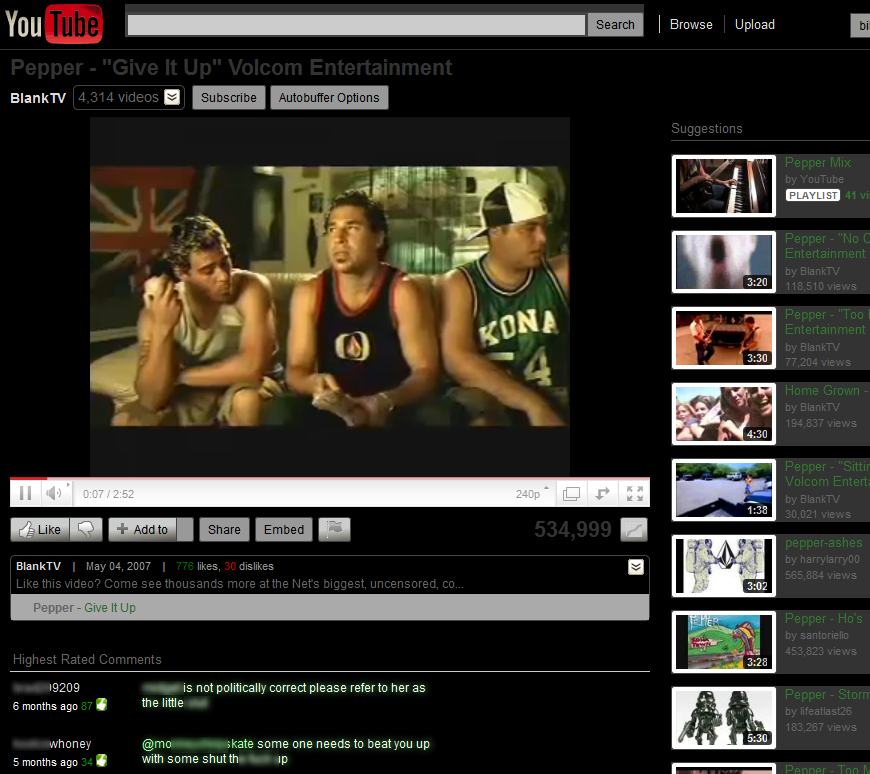Expand the video description box

coord(636,567)
